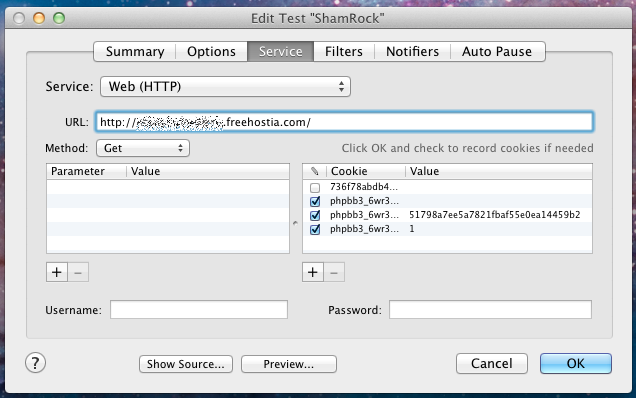Switch to the Summary tab
The image size is (636, 398).
[135, 52]
